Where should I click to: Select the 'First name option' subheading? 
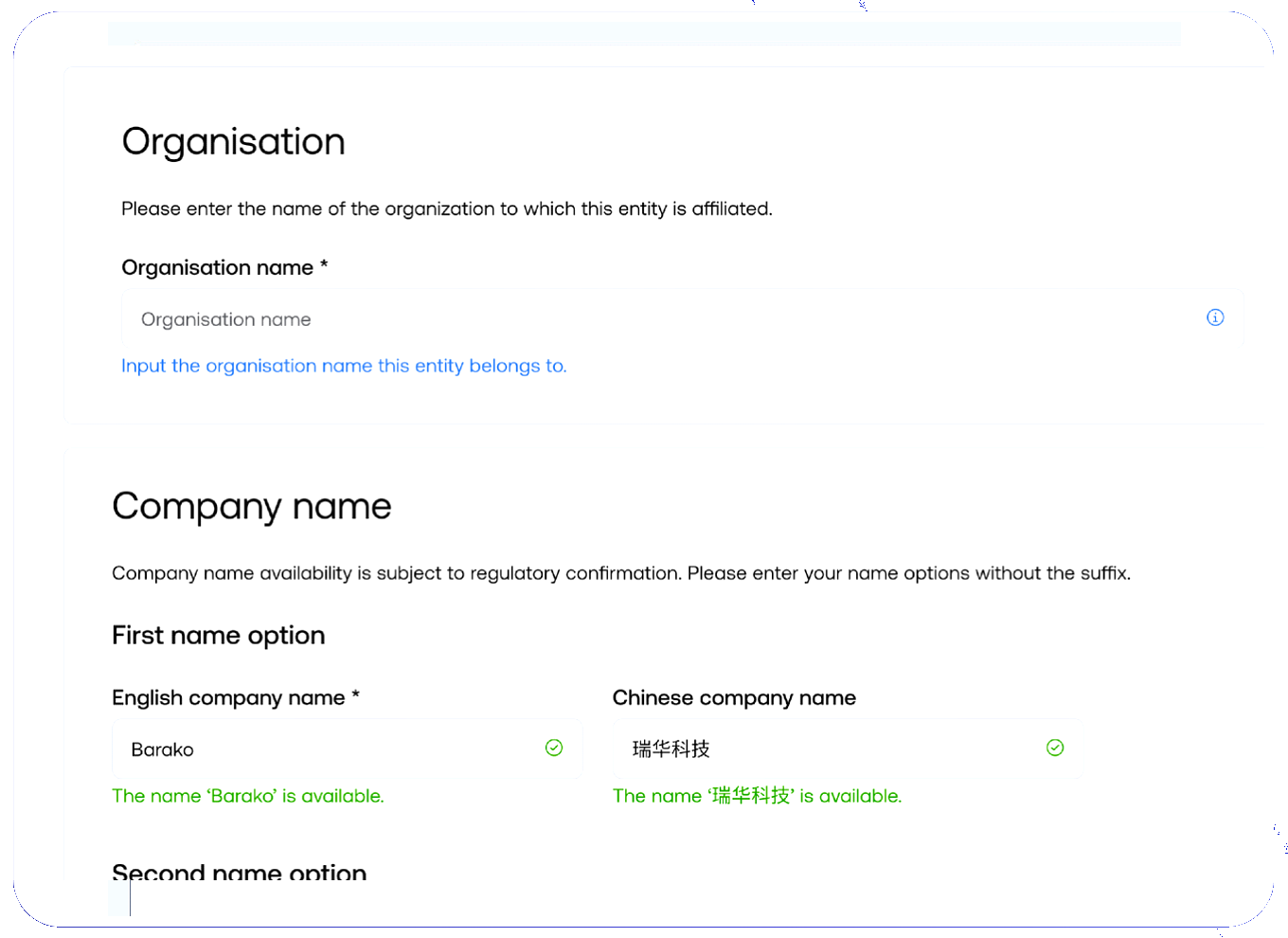219,636
